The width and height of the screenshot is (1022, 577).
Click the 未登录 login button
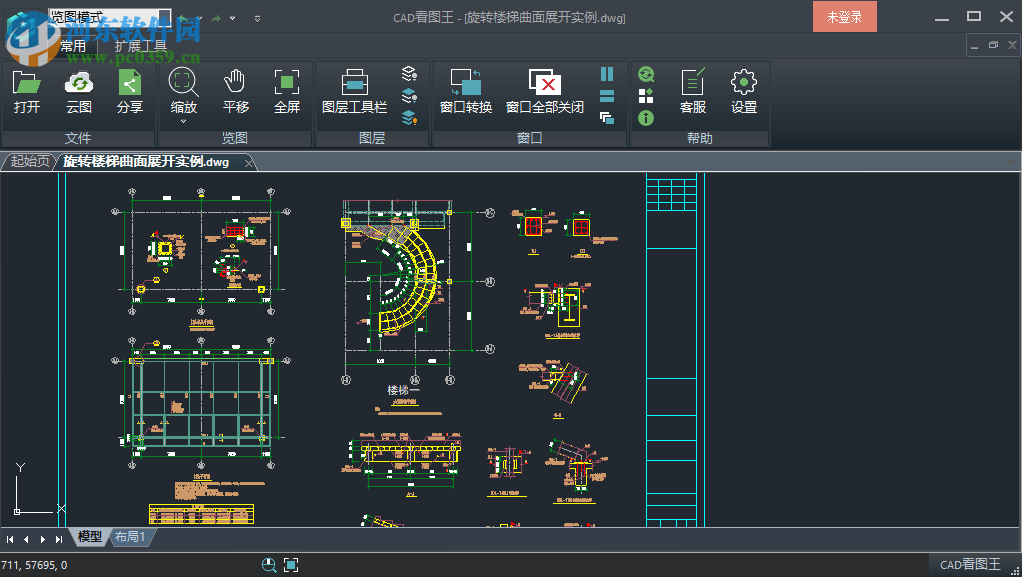pos(845,16)
